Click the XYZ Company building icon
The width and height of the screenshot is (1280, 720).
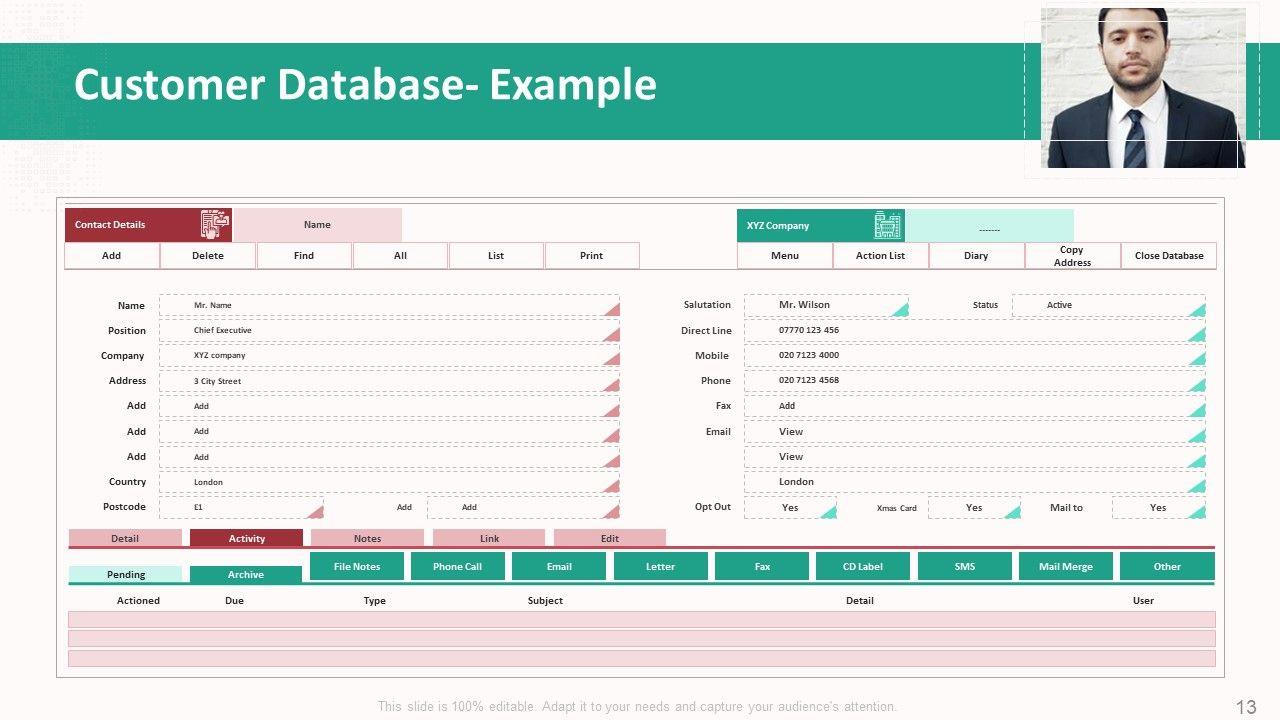point(887,226)
